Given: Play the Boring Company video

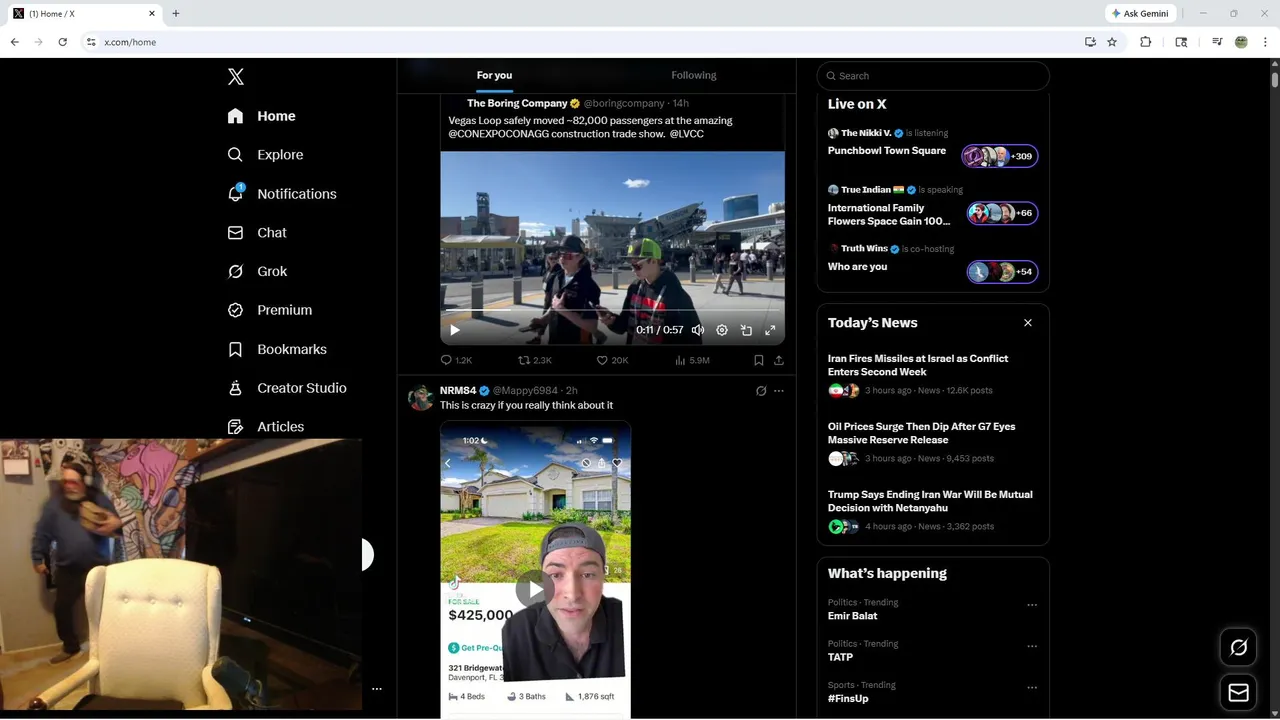Looking at the screenshot, I should (455, 330).
